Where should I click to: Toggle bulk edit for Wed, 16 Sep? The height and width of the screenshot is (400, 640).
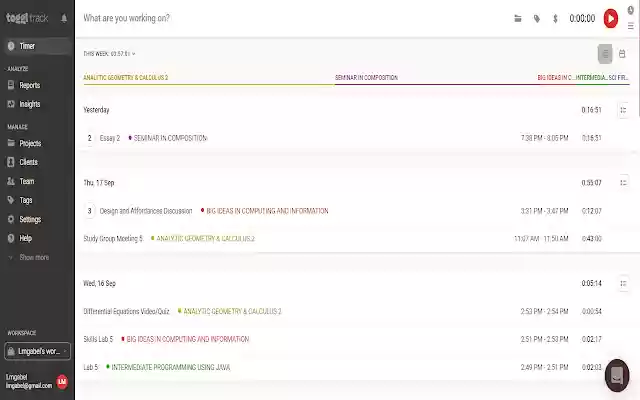pos(623,283)
